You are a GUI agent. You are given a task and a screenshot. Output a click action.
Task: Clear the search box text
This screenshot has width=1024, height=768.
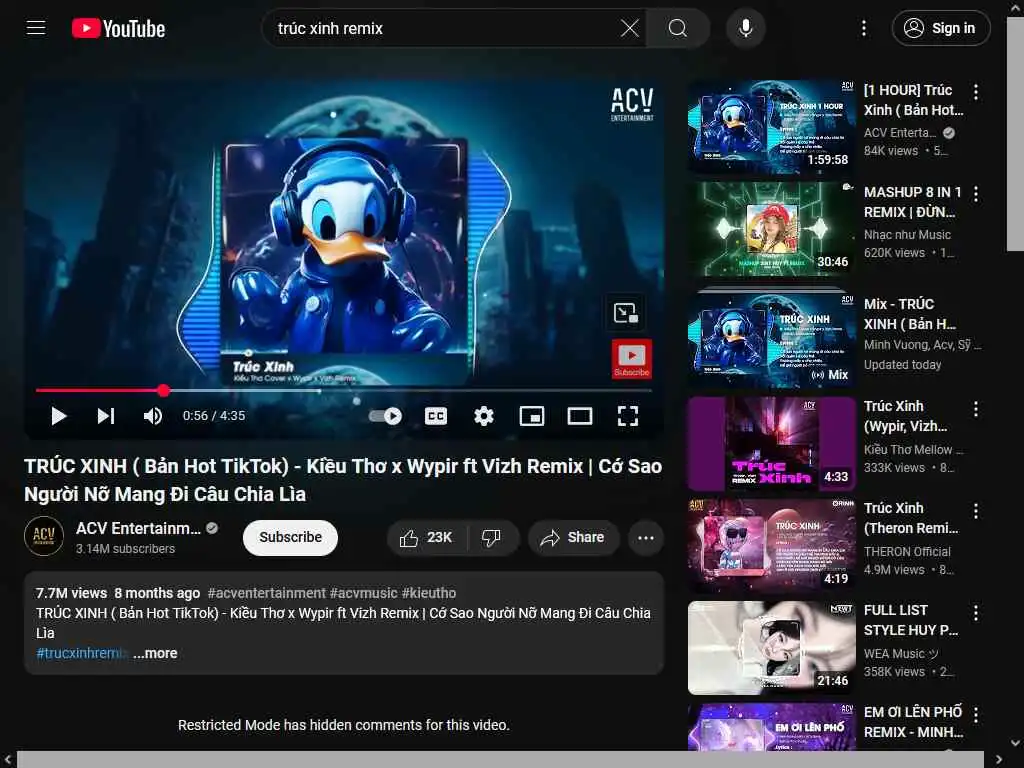[629, 28]
